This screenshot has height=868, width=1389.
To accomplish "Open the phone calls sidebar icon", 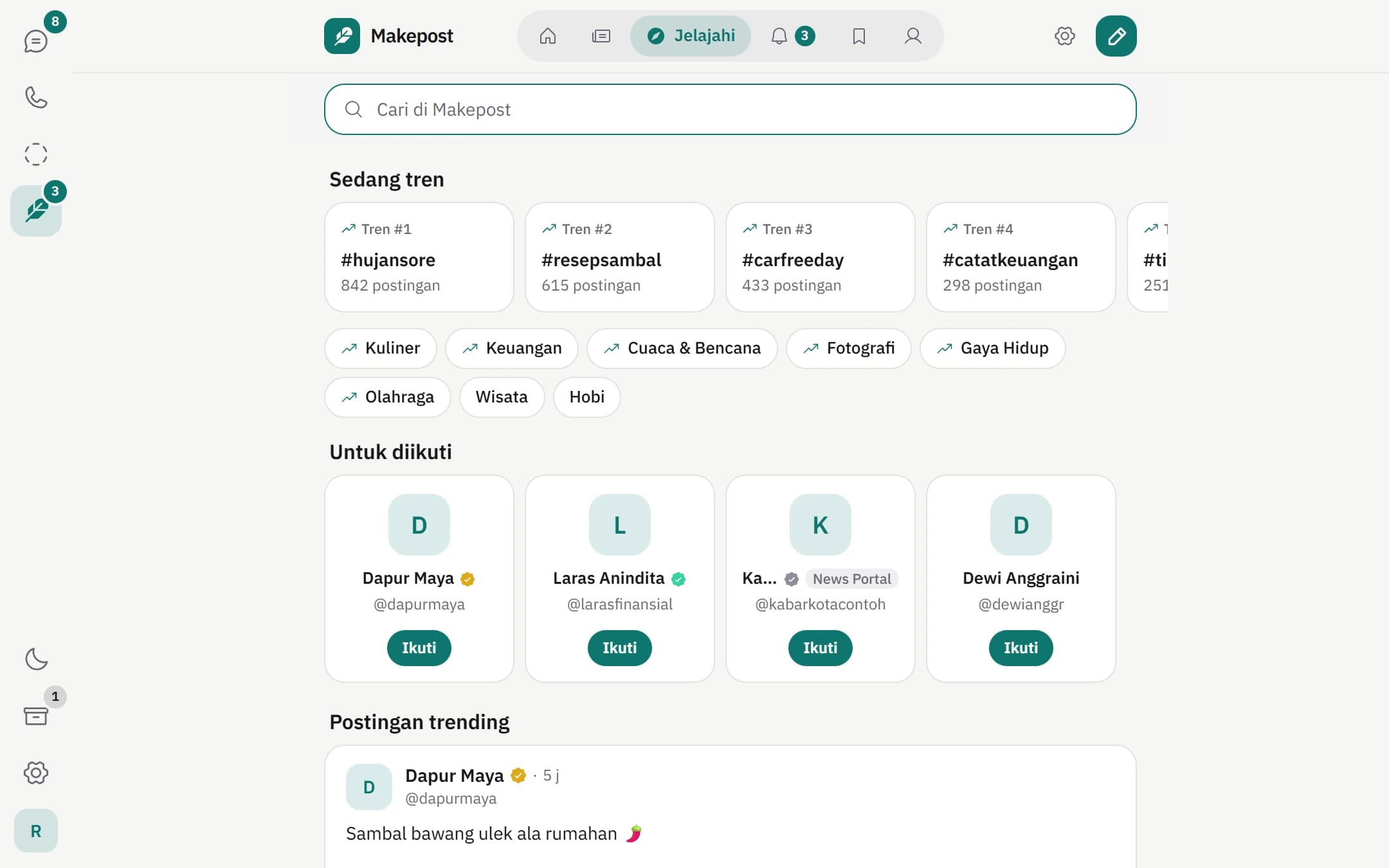I will pyautogui.click(x=36, y=98).
